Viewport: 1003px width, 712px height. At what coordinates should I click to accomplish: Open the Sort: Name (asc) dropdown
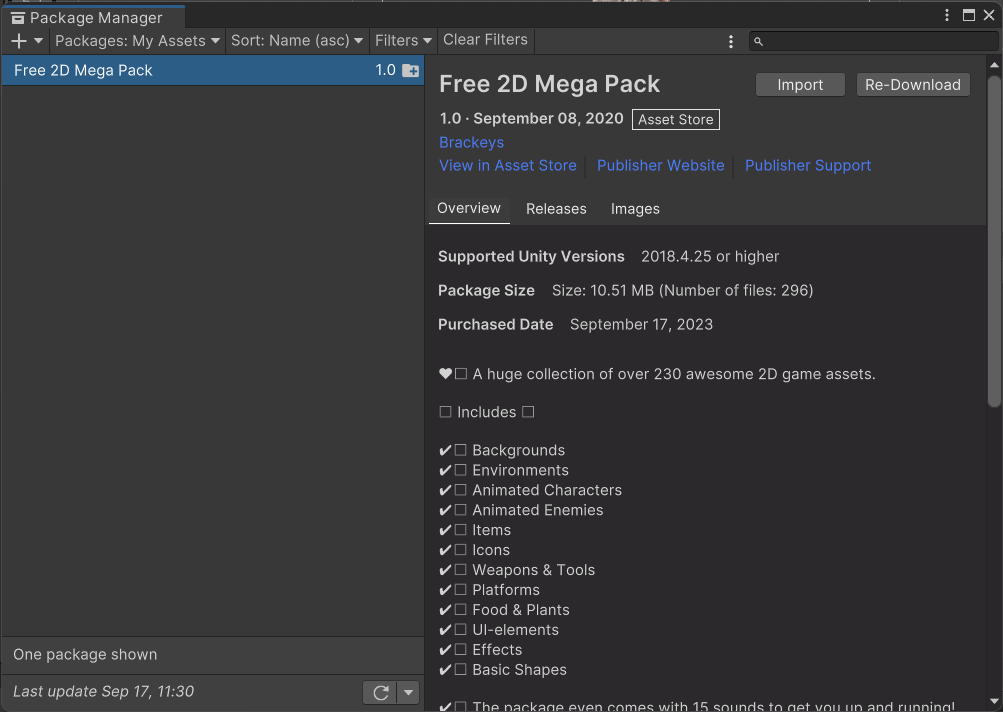coord(297,41)
